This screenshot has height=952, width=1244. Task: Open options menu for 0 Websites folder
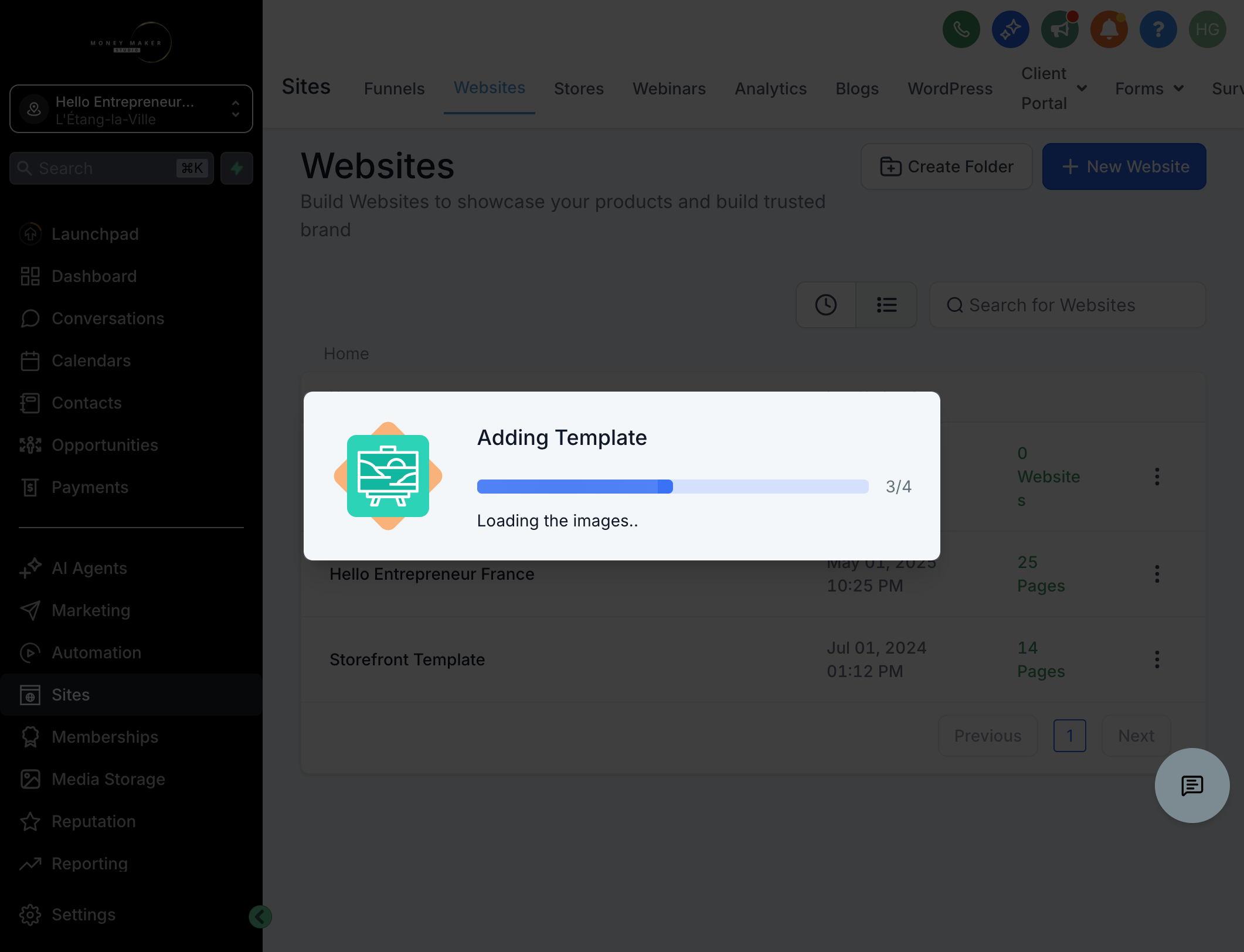(x=1157, y=477)
